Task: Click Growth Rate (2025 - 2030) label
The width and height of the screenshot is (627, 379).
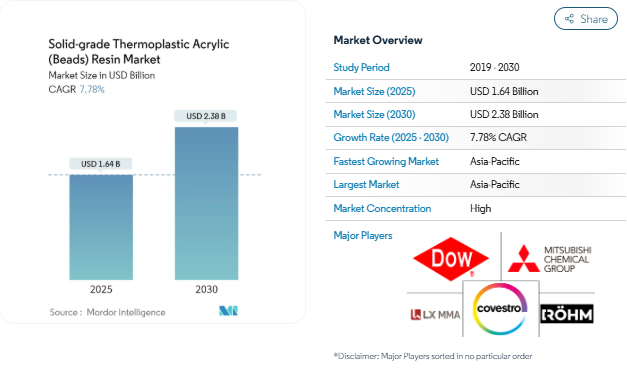Action: pos(391,137)
